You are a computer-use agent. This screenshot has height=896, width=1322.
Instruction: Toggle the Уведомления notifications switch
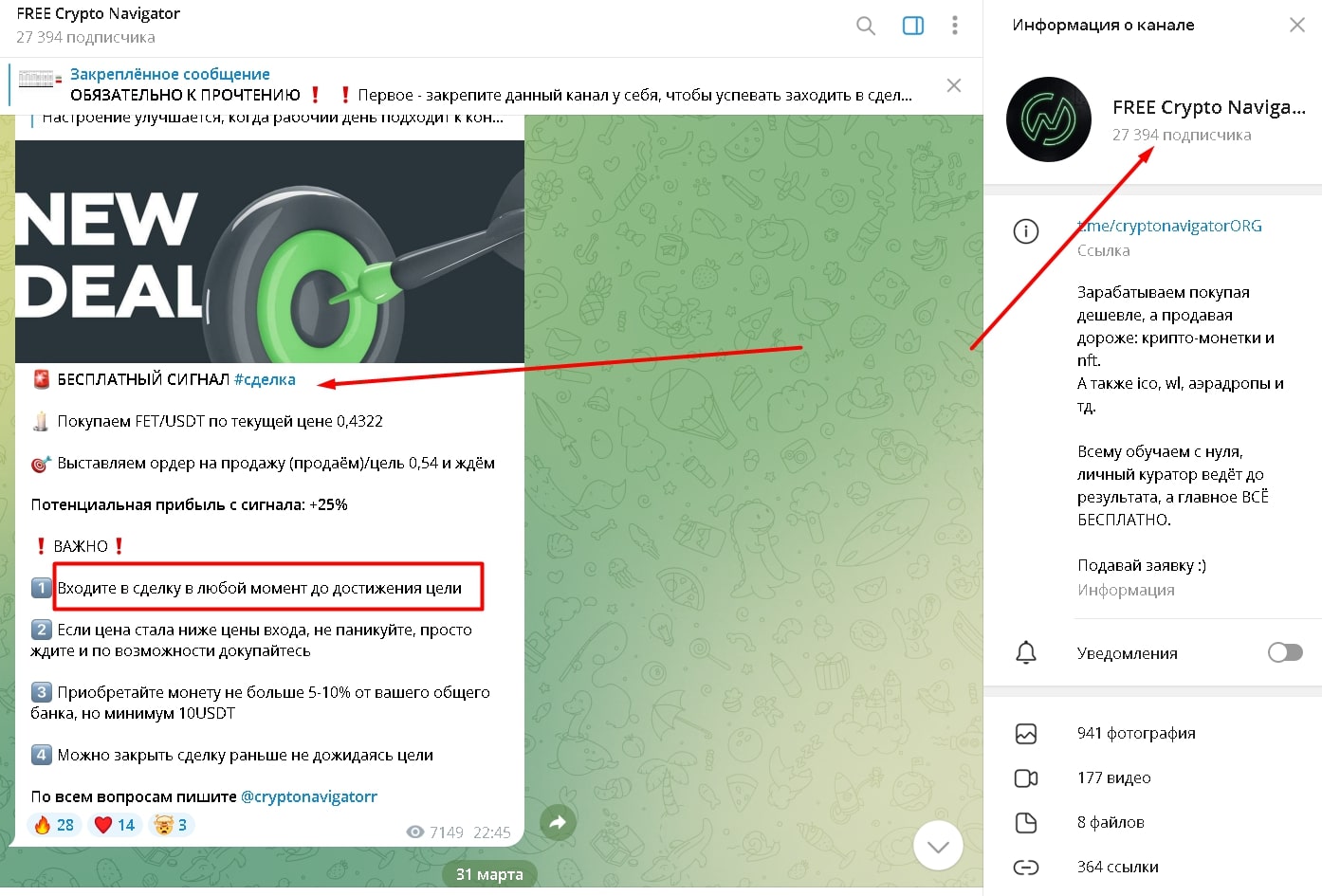point(1285,652)
